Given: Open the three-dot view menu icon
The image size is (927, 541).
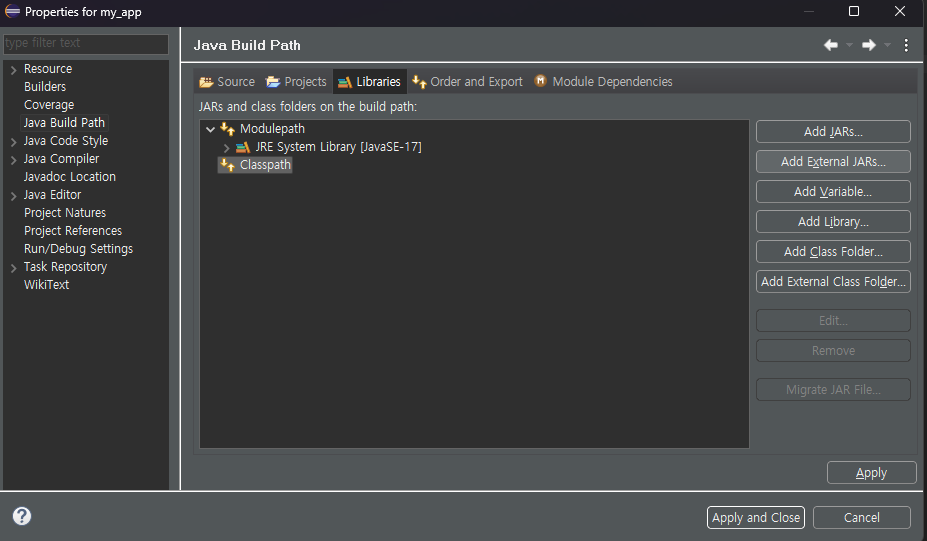Looking at the screenshot, I should click(x=906, y=45).
